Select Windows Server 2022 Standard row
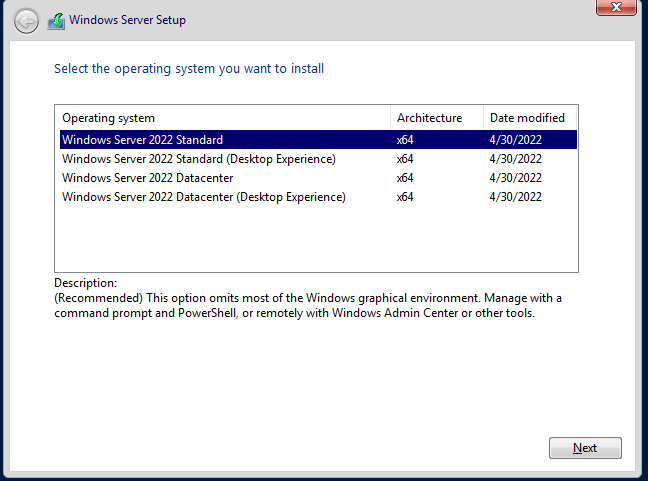The image size is (648, 481). 142,140
